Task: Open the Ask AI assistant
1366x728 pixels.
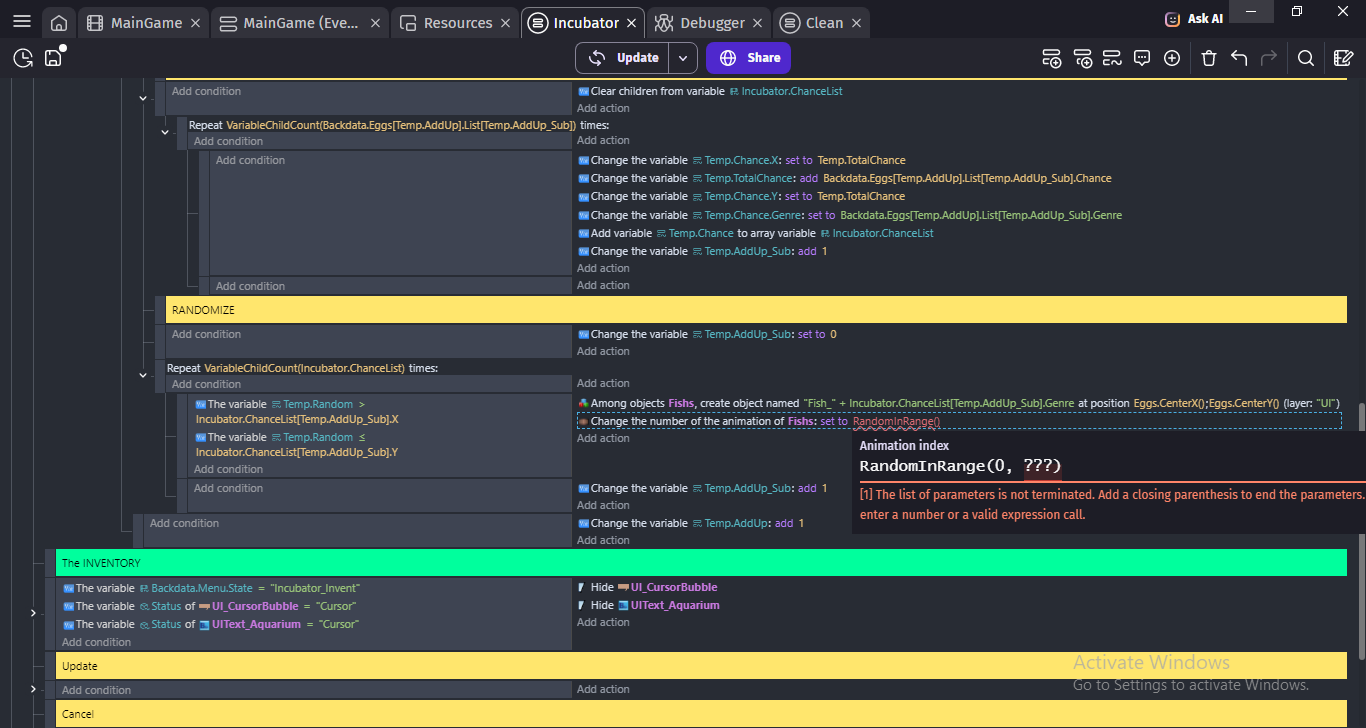Action: (x=1194, y=19)
